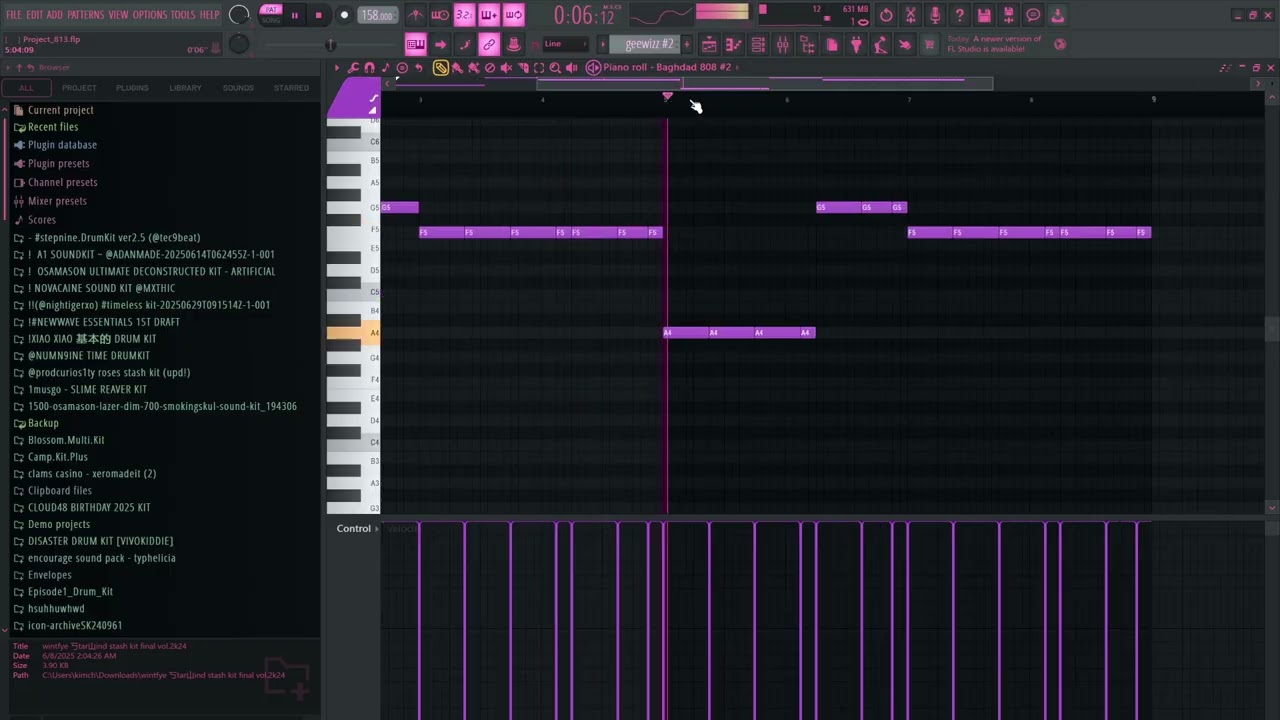Open the FILE menu
Viewport: 1280px width, 720px height.
click(x=14, y=15)
